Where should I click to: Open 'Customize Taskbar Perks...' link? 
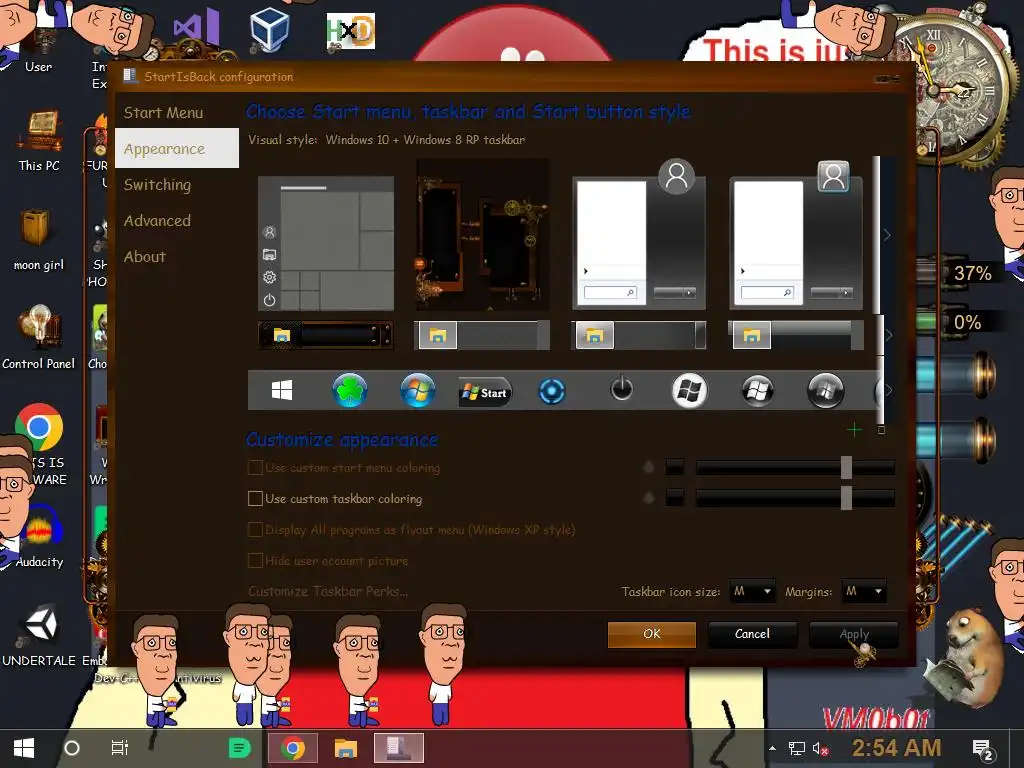coord(328,591)
